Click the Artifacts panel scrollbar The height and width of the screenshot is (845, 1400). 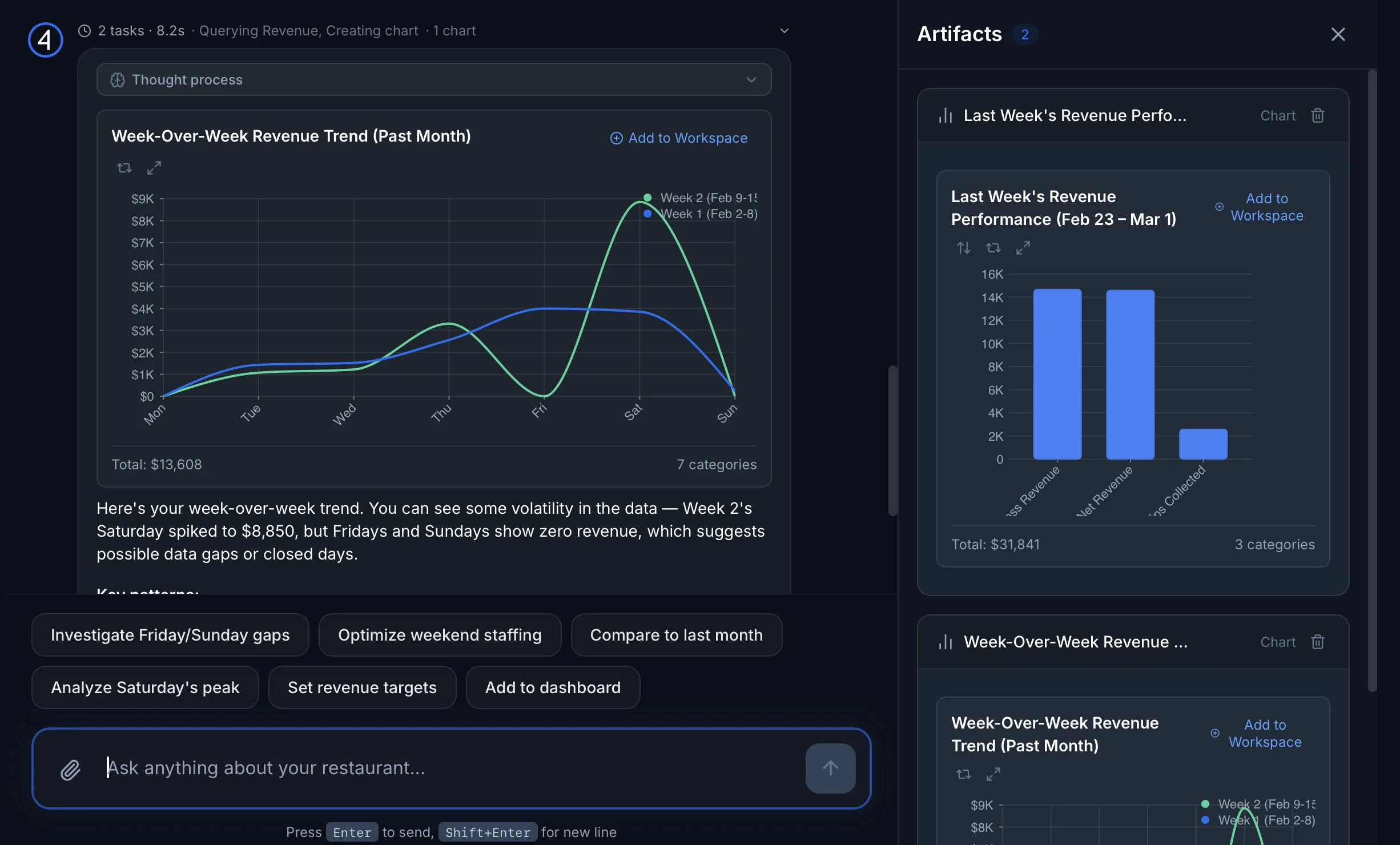(x=1373, y=380)
